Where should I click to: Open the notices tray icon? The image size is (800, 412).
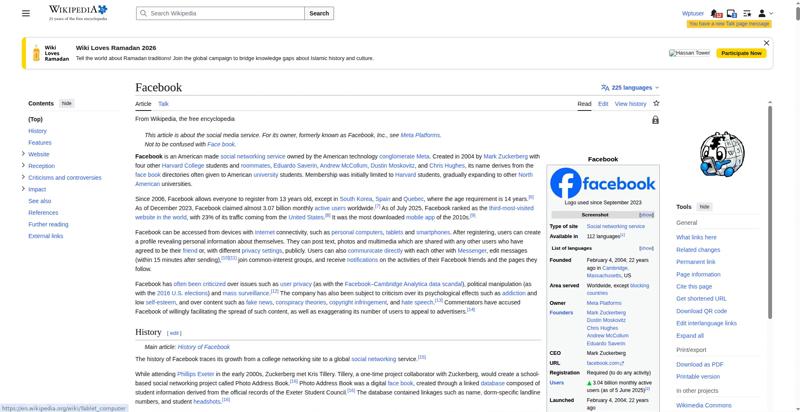pyautogui.click(x=733, y=13)
